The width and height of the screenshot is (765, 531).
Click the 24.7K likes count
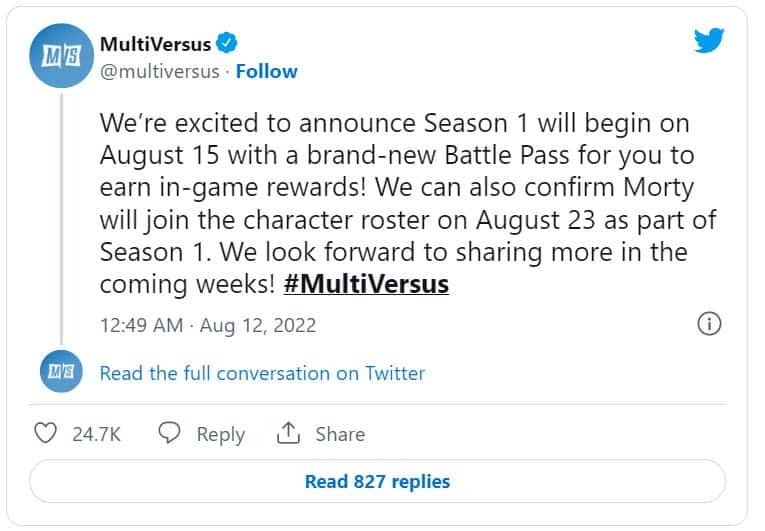(x=96, y=434)
